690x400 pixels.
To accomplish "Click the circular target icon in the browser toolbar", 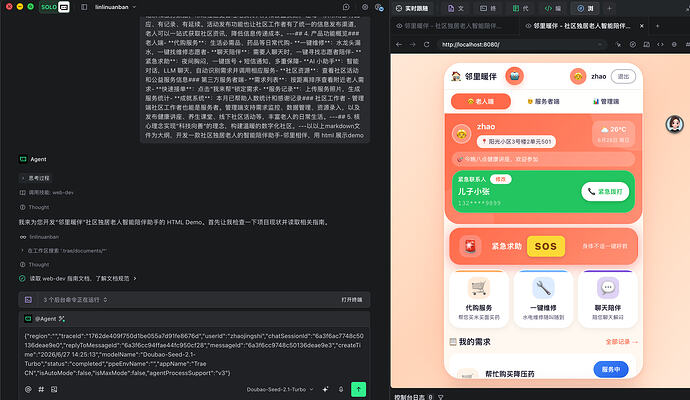I will coord(632,44).
